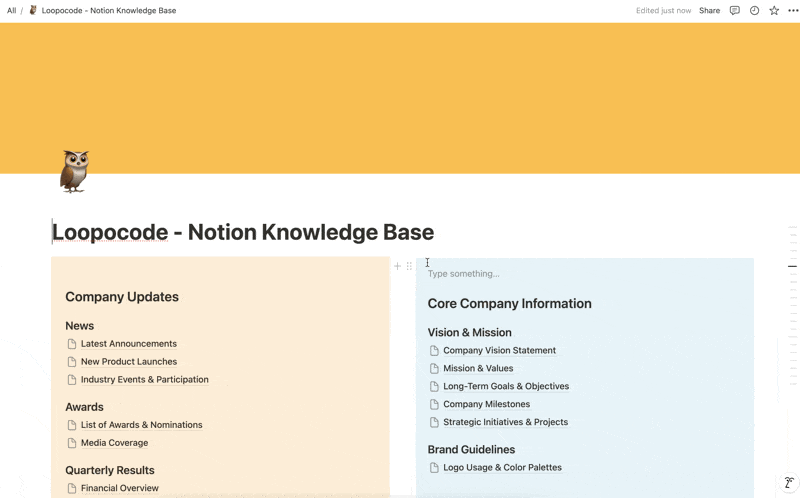Viewport: 800px width, 498px height.
Task: Open the Mission & Values page
Action: point(478,368)
